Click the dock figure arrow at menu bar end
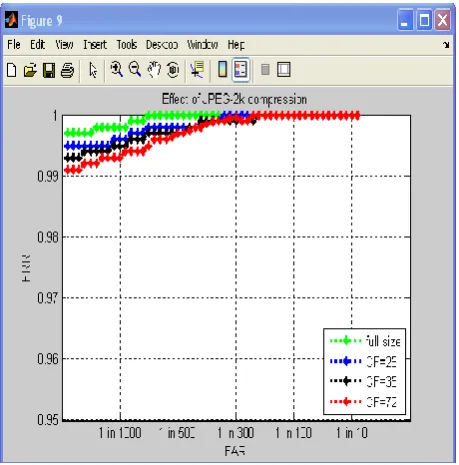Viewport: 459px width, 465px height. point(446,45)
